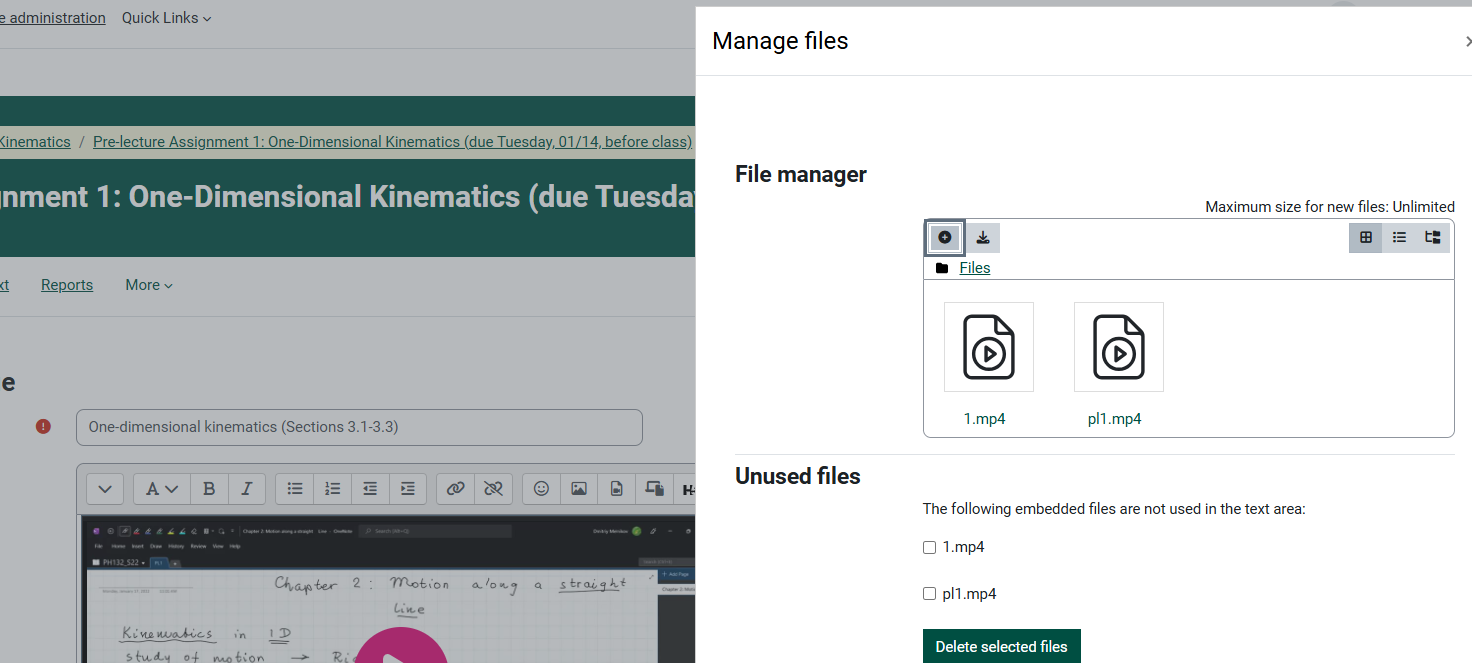Insert an image using the editor toolbar
The image size is (1472, 663).
pos(579,488)
